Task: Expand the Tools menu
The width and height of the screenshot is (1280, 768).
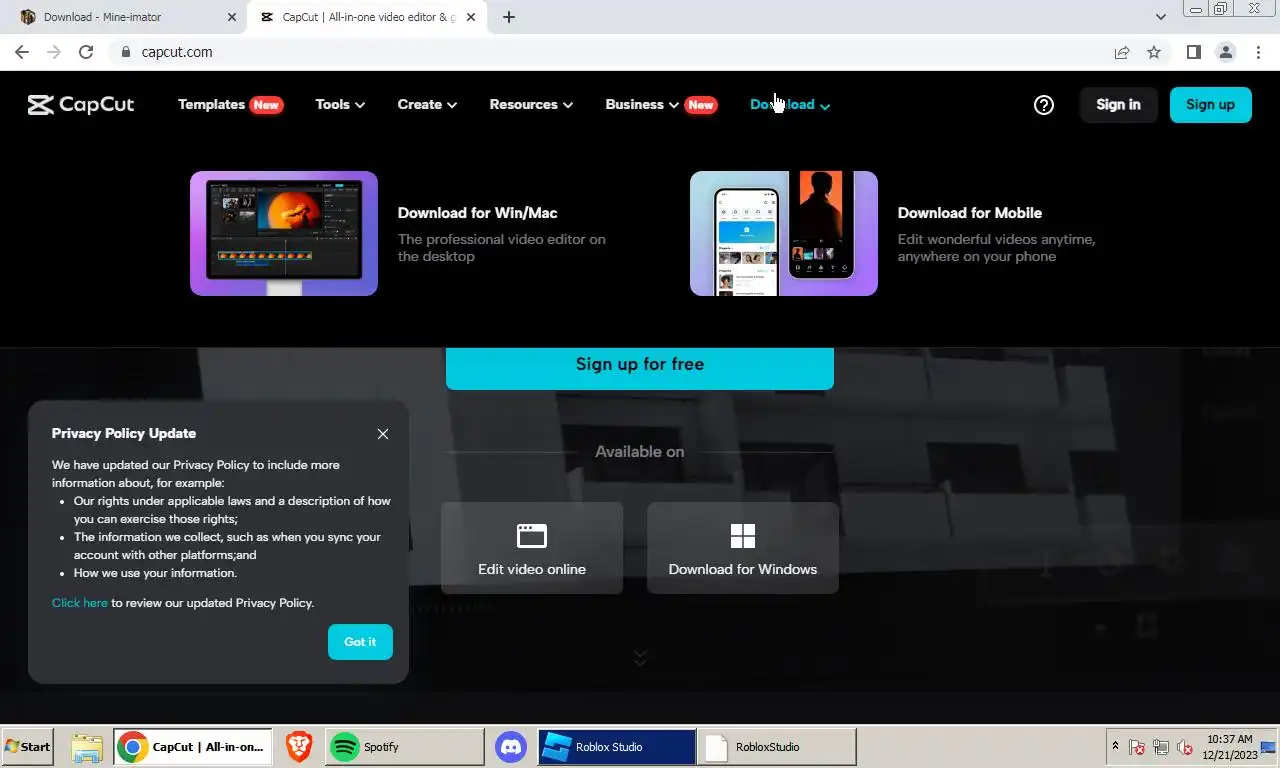Action: [x=340, y=104]
